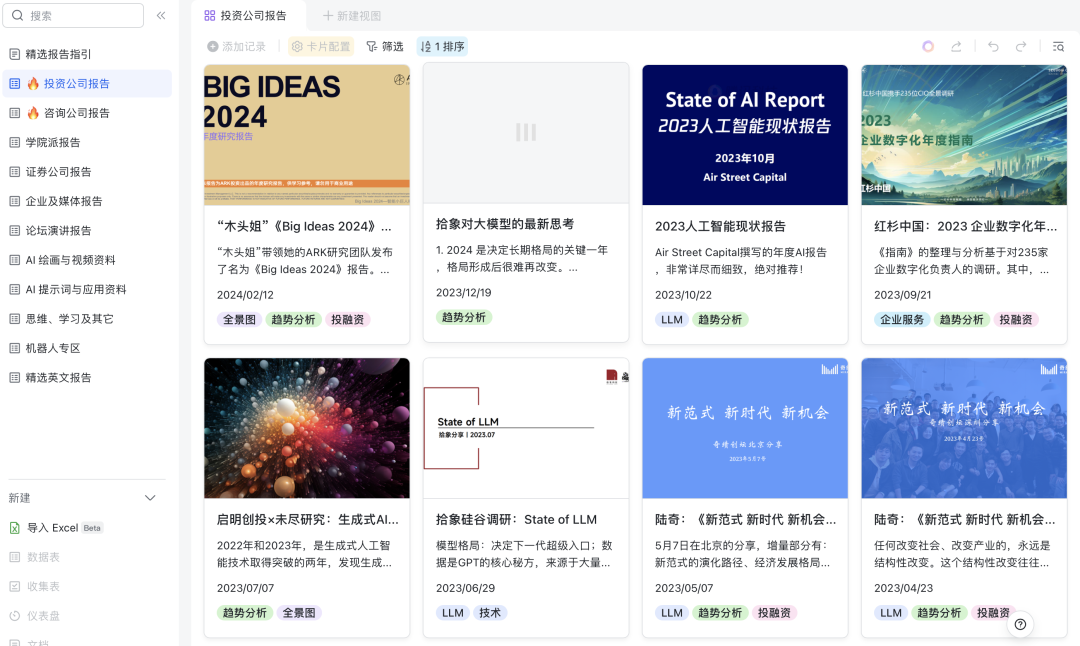
Task: Click the 技术 tag on State of LLM card
Action: [490, 613]
